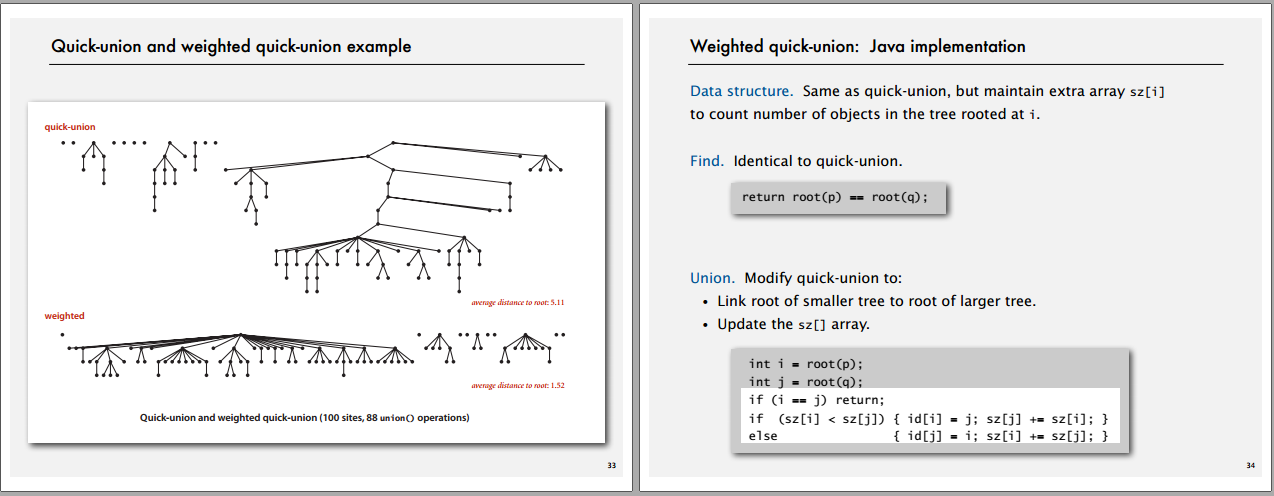1274x496 pixels.
Task: Click the "Quick-union and weighted quick-union example" slide title
Action: click(231, 46)
